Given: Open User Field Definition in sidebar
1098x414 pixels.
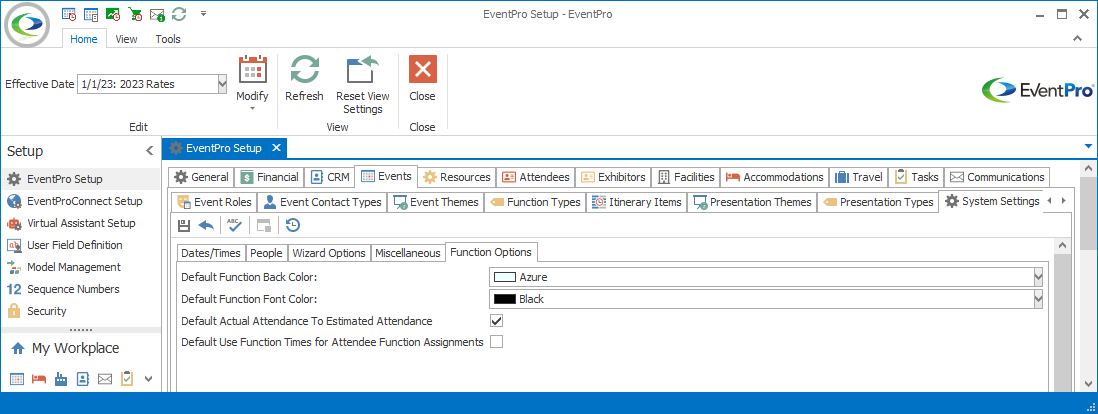Looking at the screenshot, I should (x=81, y=245).
